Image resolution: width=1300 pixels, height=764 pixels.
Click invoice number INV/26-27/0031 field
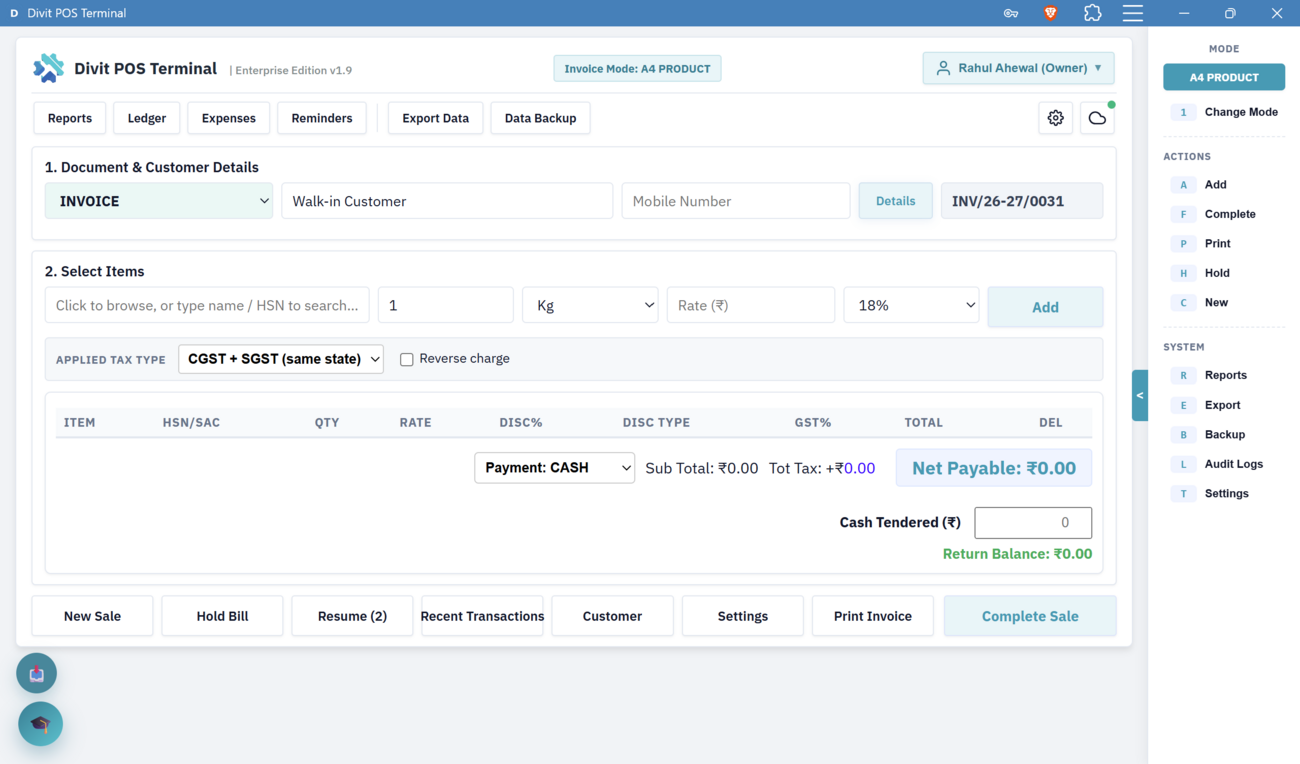click(x=1022, y=201)
